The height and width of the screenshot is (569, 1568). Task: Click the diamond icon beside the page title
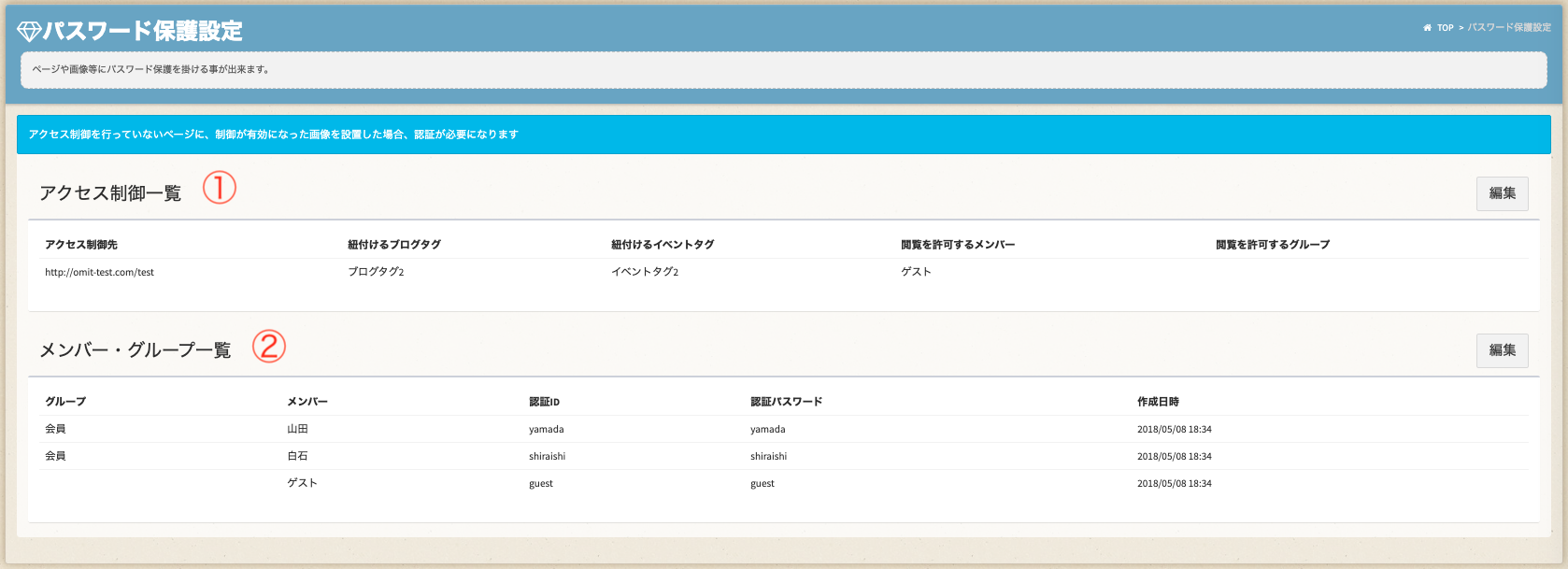[x=29, y=32]
